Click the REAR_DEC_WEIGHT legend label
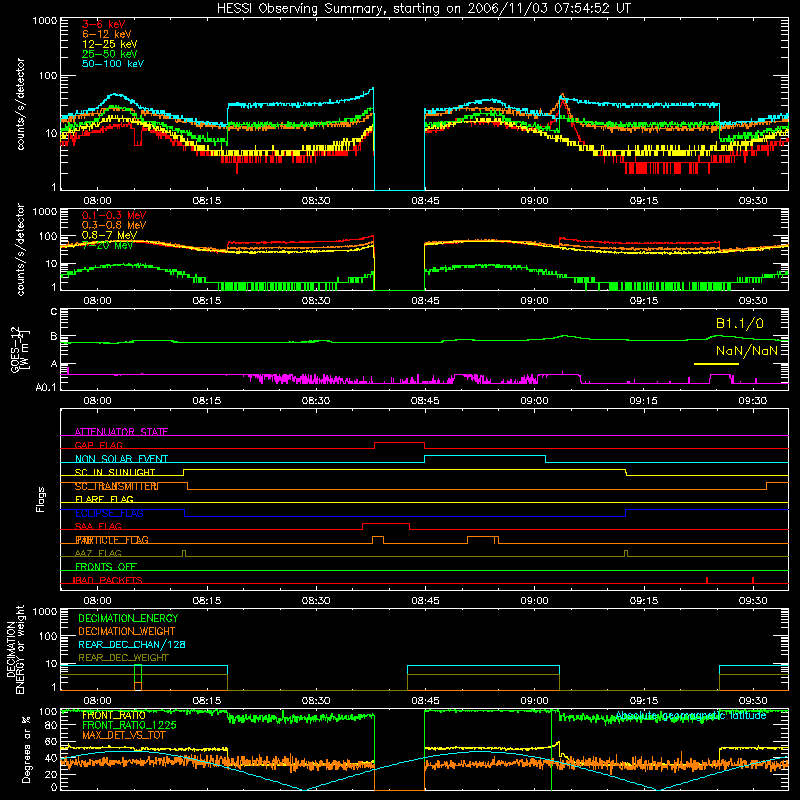Viewport: 800px width, 800px height. click(x=123, y=658)
